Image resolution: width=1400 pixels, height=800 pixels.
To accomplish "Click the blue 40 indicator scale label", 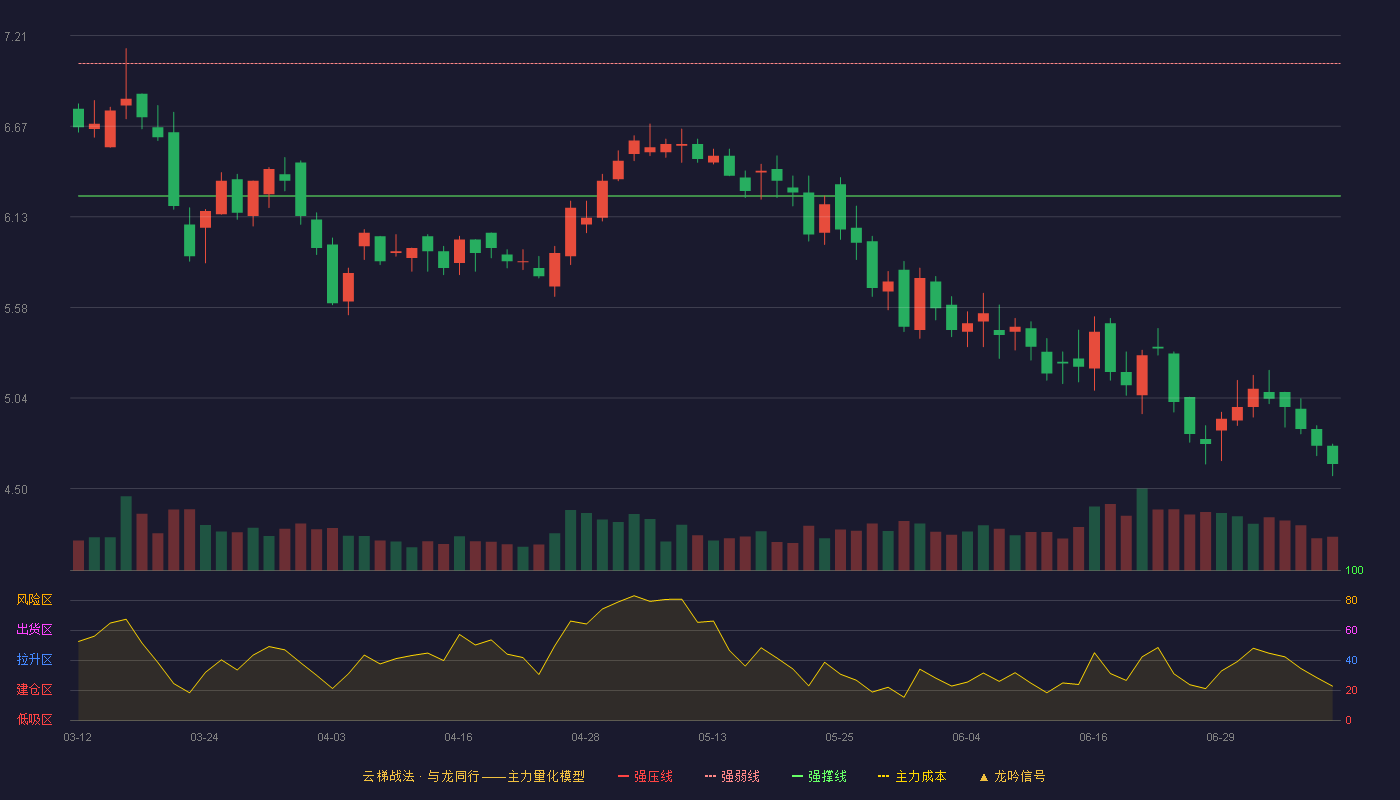I will 1351,660.
